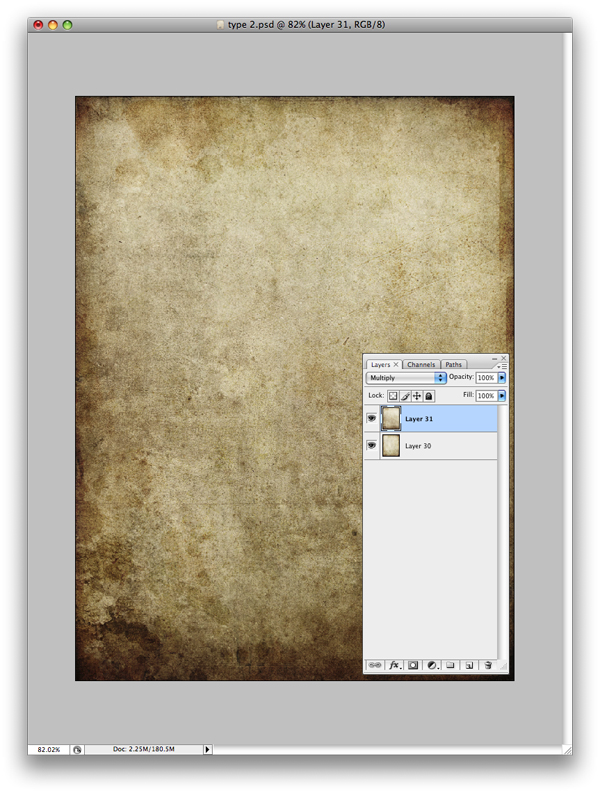Switch to the Channels tab
This screenshot has height=793, width=600.
click(421, 365)
